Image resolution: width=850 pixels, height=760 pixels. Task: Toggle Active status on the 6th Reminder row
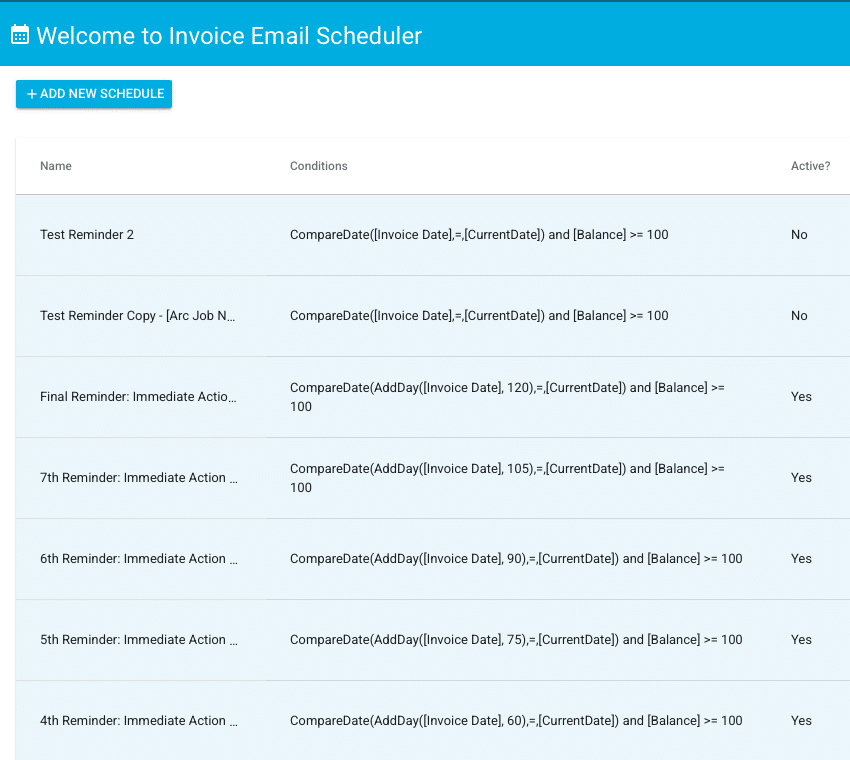(800, 558)
